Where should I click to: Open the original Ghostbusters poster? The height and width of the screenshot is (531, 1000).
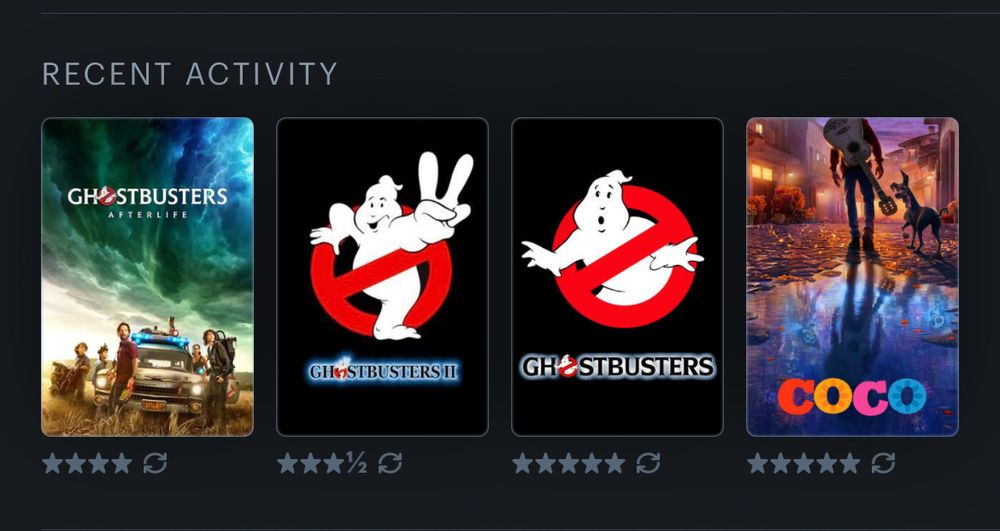click(x=617, y=277)
